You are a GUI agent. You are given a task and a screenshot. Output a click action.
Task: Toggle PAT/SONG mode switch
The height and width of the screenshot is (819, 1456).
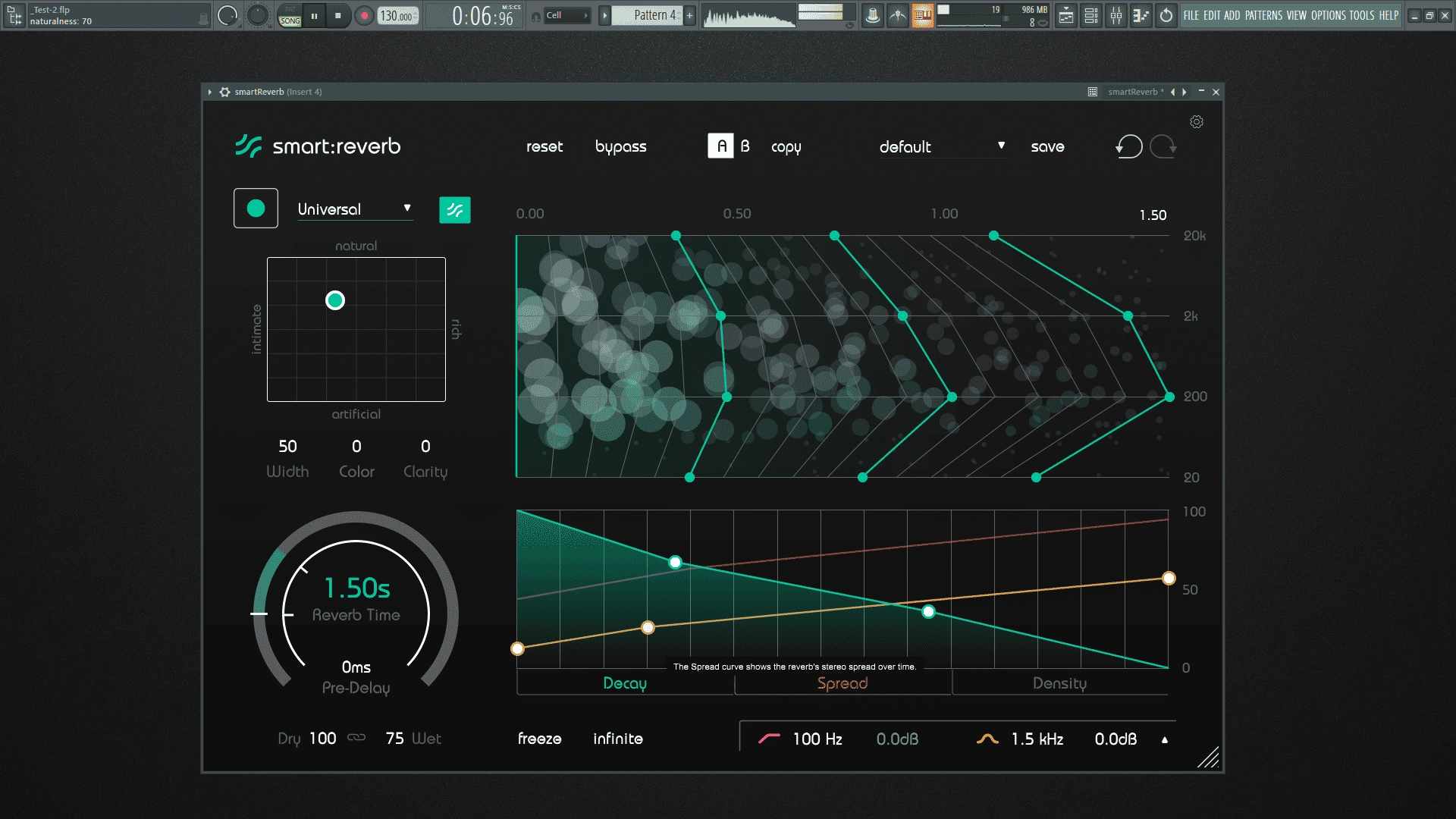pos(290,15)
